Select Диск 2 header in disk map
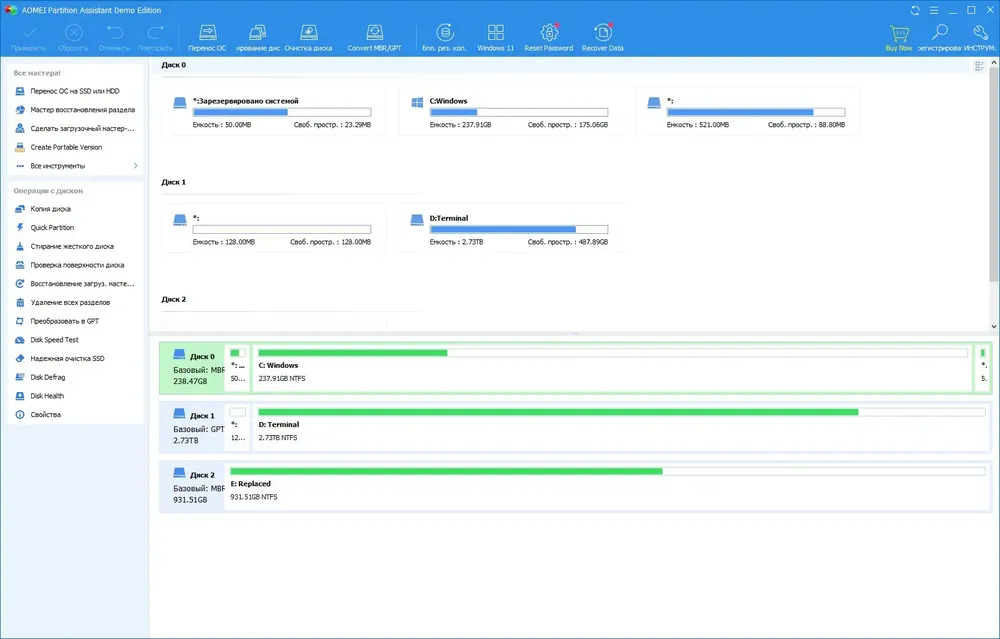 (x=193, y=487)
